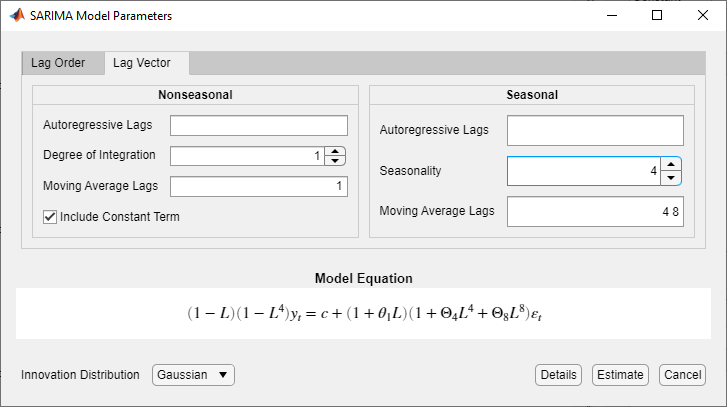Focus the Nonseasonal Moving Average Lags field
The height and width of the screenshot is (407, 727).
coord(258,187)
